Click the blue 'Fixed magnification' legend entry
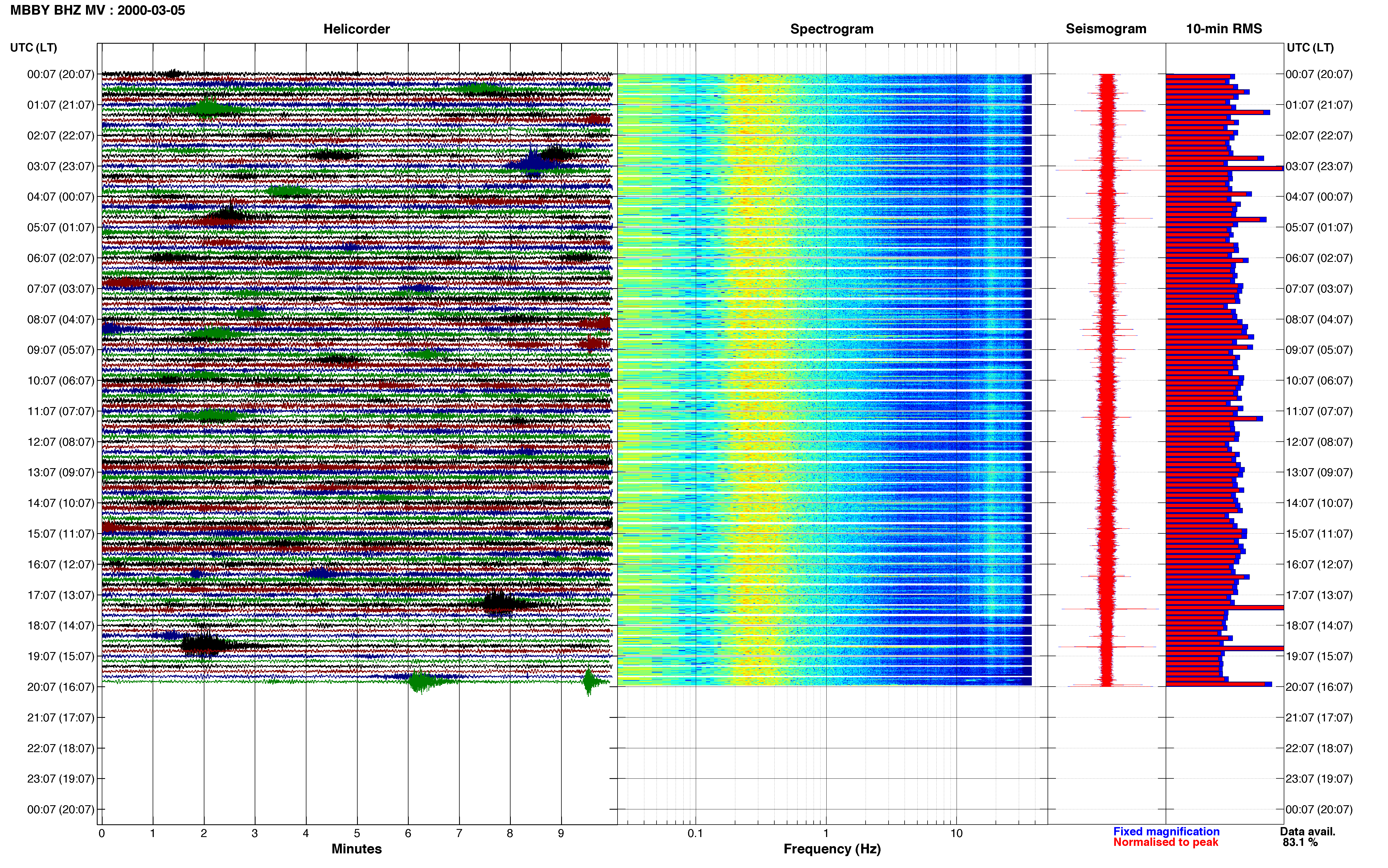1388x868 pixels. click(1166, 831)
